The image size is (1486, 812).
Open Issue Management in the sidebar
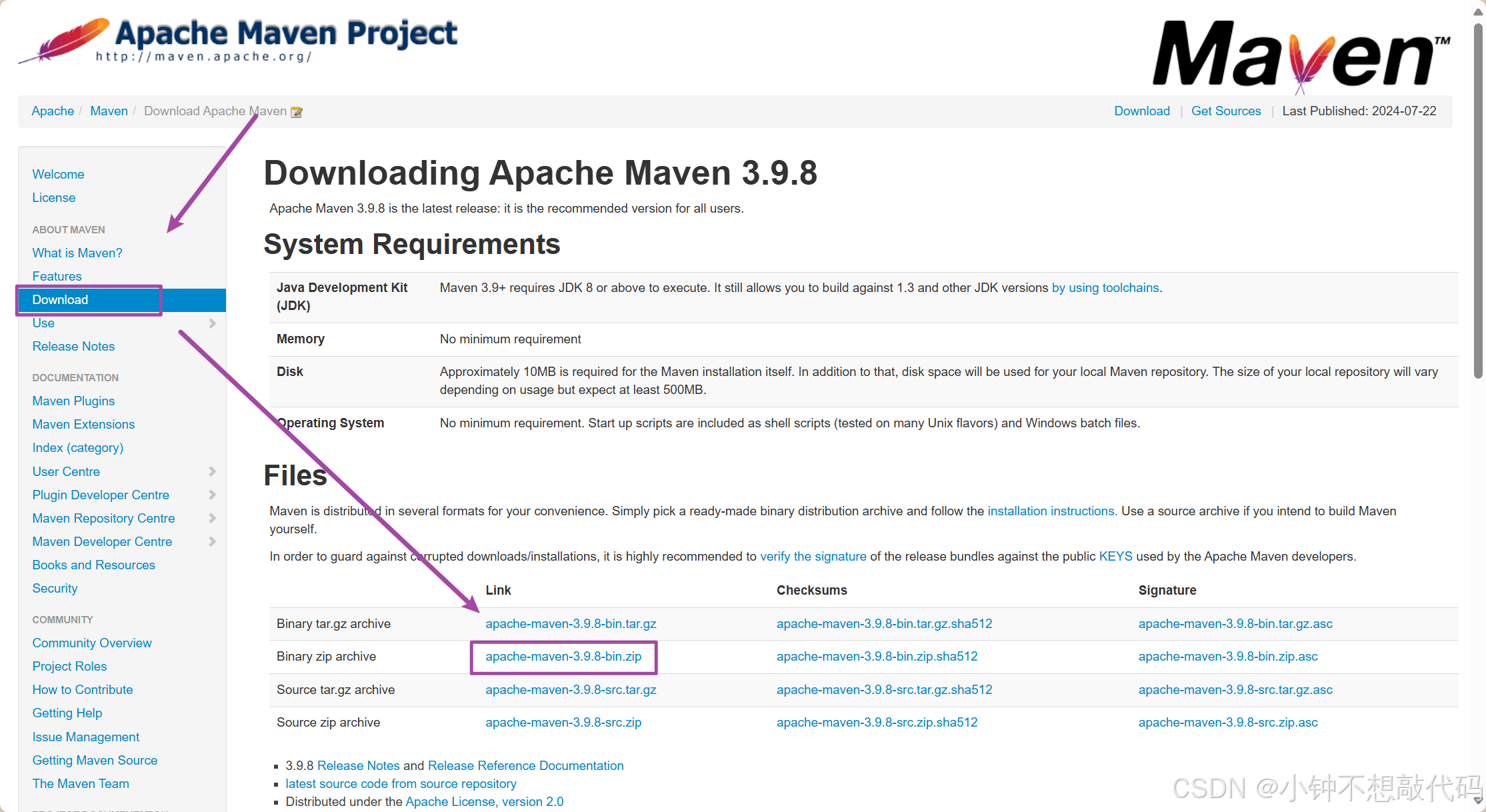86,737
